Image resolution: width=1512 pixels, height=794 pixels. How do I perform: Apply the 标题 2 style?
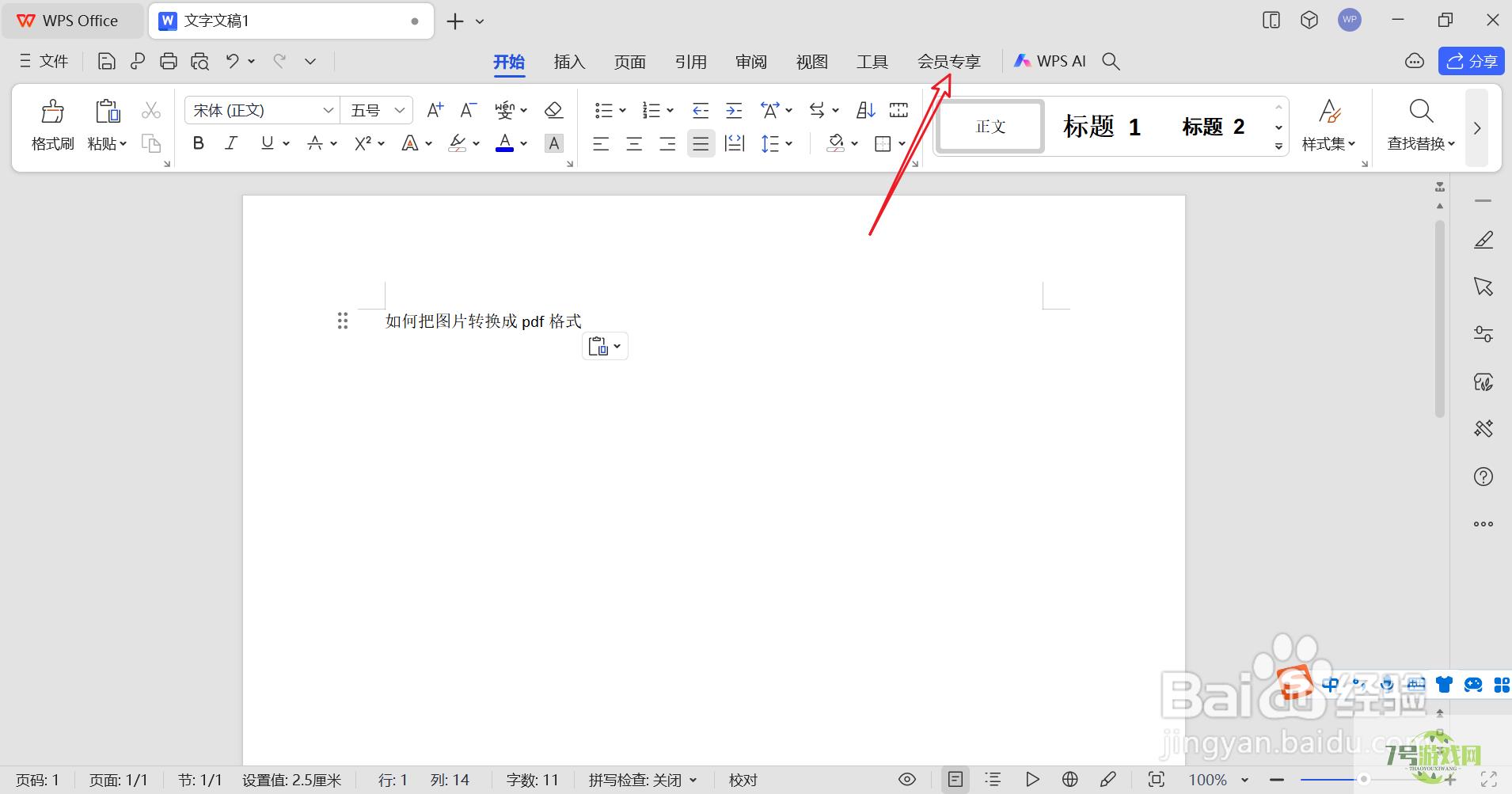tap(1214, 127)
